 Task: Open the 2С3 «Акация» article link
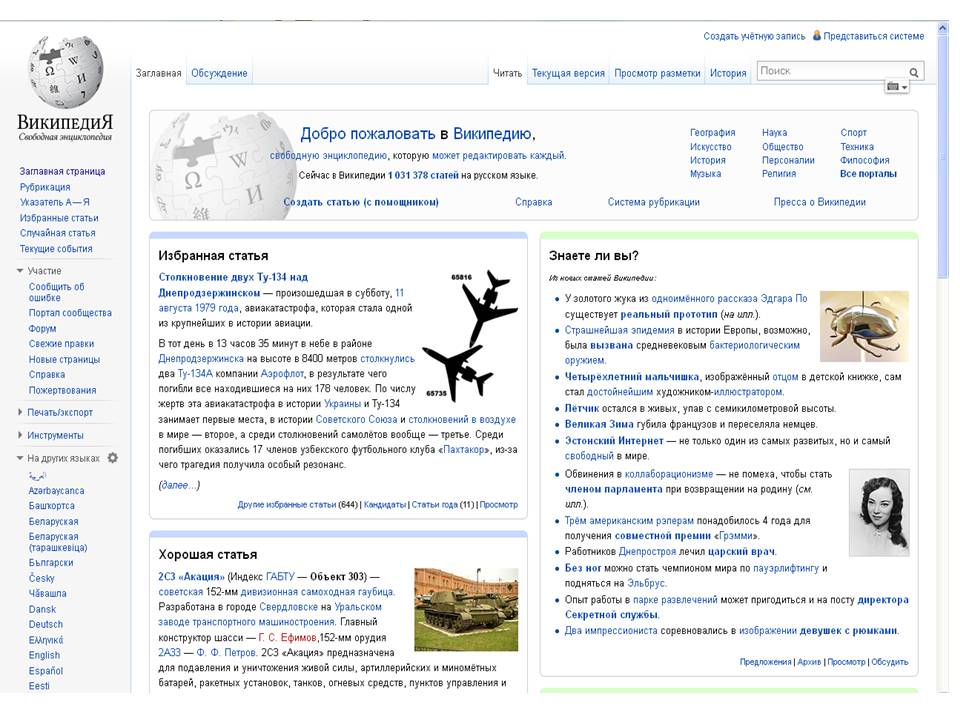pyautogui.click(x=191, y=576)
